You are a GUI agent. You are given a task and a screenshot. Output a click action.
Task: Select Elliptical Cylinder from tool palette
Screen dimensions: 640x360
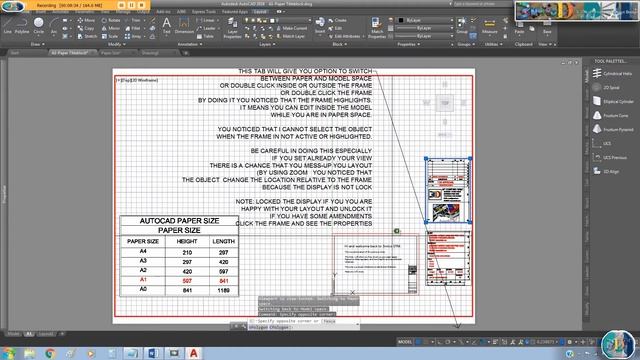(x=613, y=101)
